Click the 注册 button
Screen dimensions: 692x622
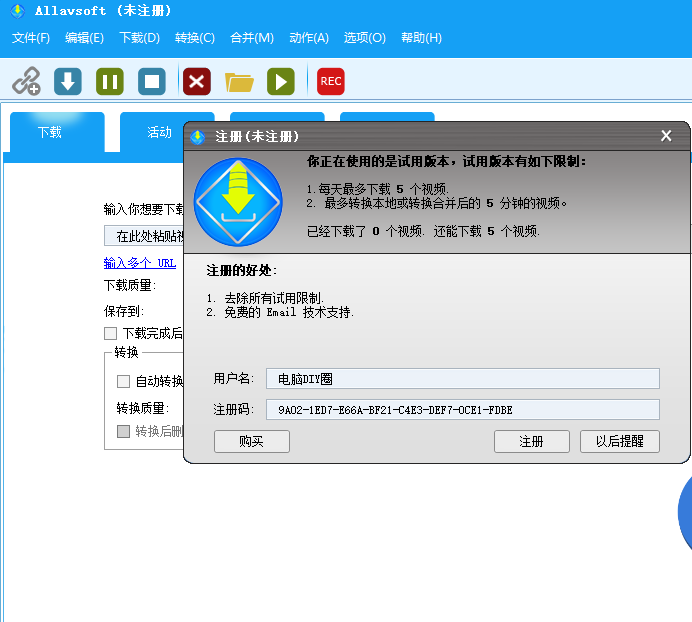(531, 441)
